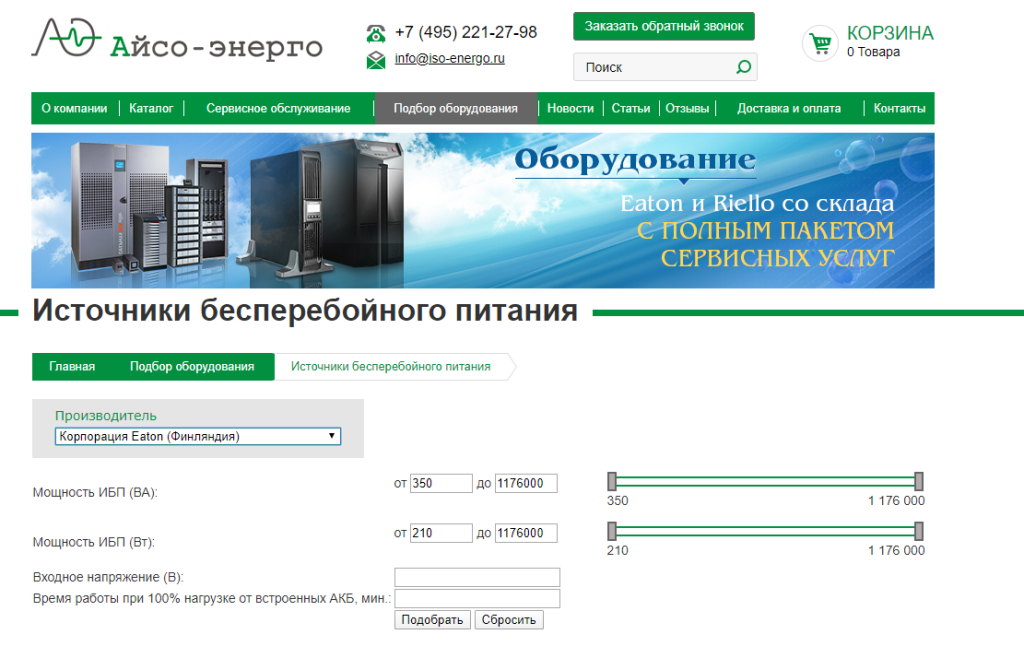Open the shopping cart icon
Image resolution: width=1024 pixels, height=658 pixels.
[x=820, y=43]
